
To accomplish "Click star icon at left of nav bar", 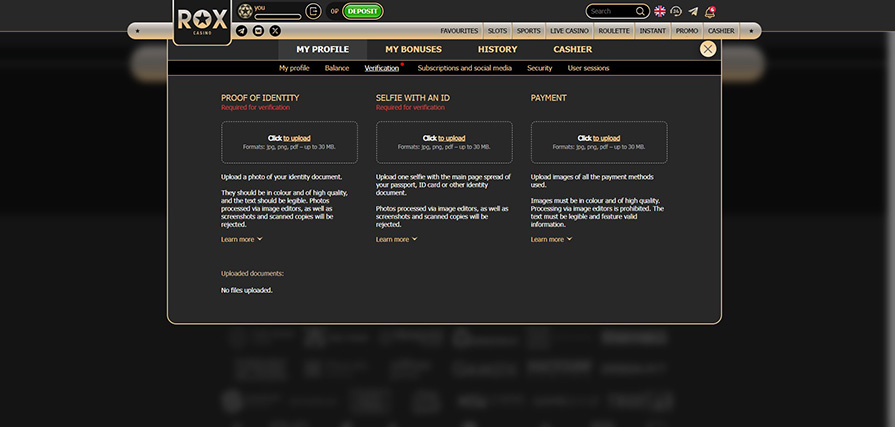I will coord(138,31).
